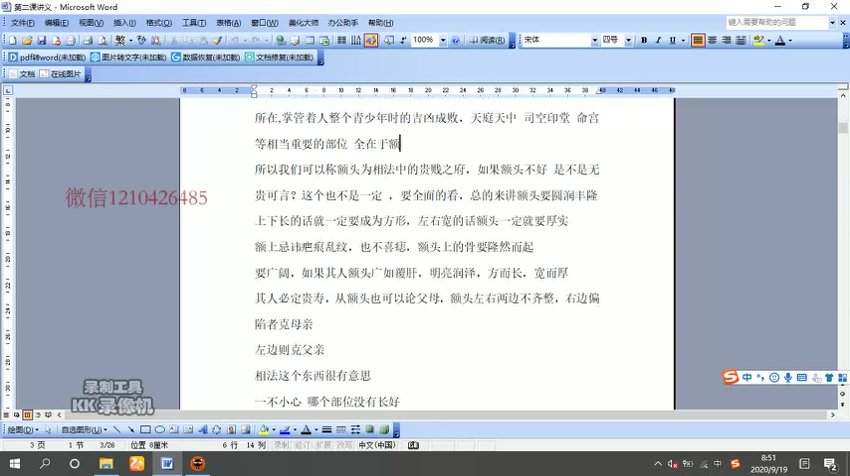Apply the highlight color marker

click(758, 40)
